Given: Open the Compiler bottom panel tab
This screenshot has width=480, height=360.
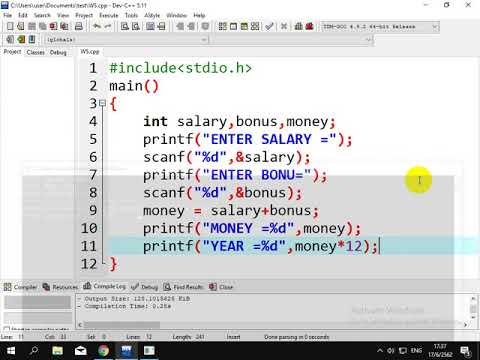Looking at the screenshot, I should (21, 287).
